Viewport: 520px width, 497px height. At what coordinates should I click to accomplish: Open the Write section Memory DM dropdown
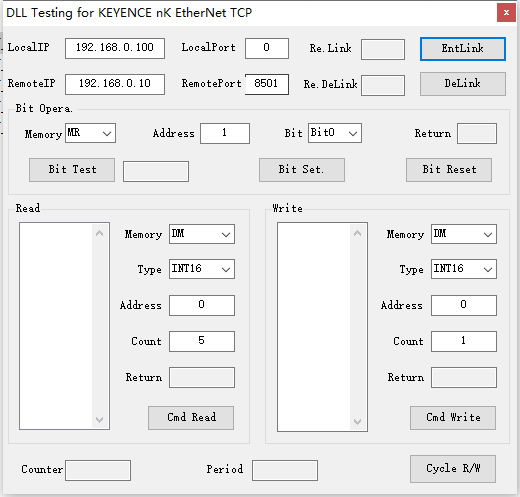click(464, 234)
